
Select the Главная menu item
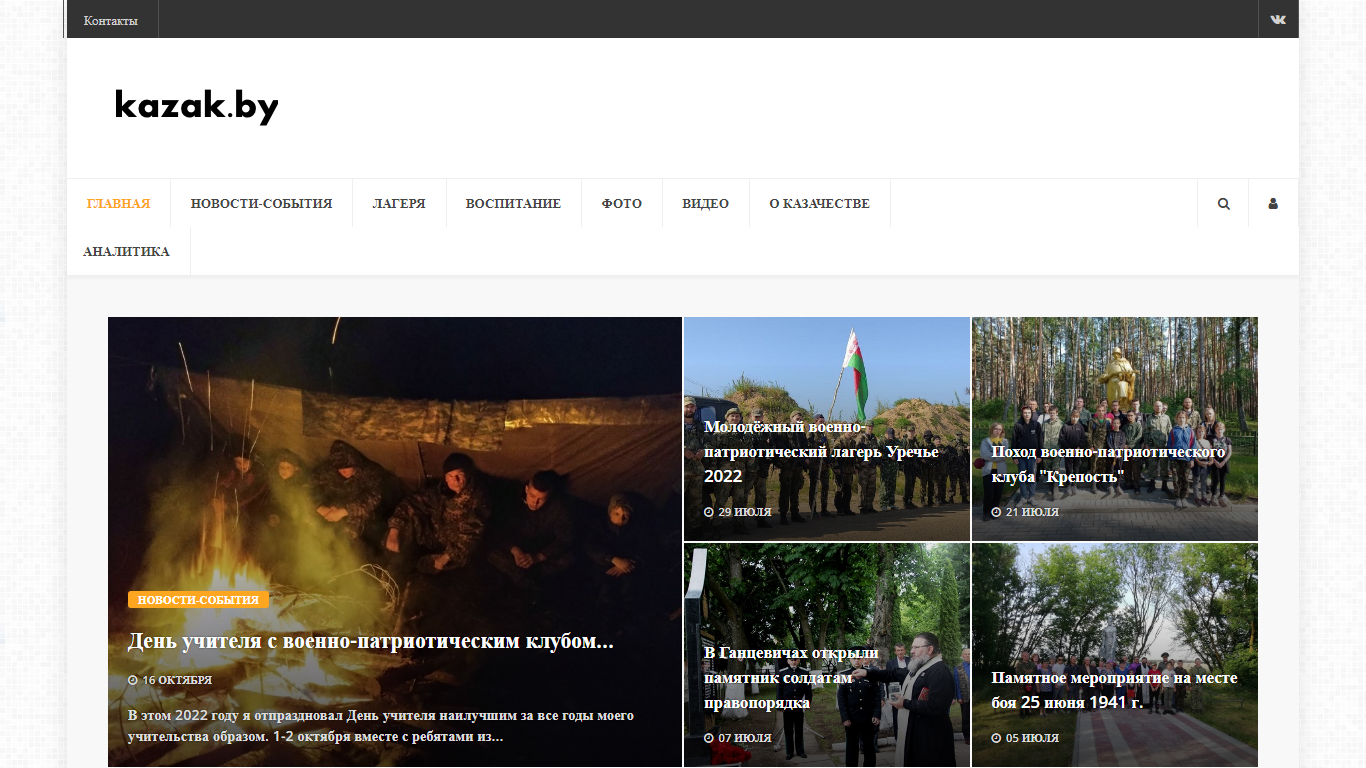point(118,203)
